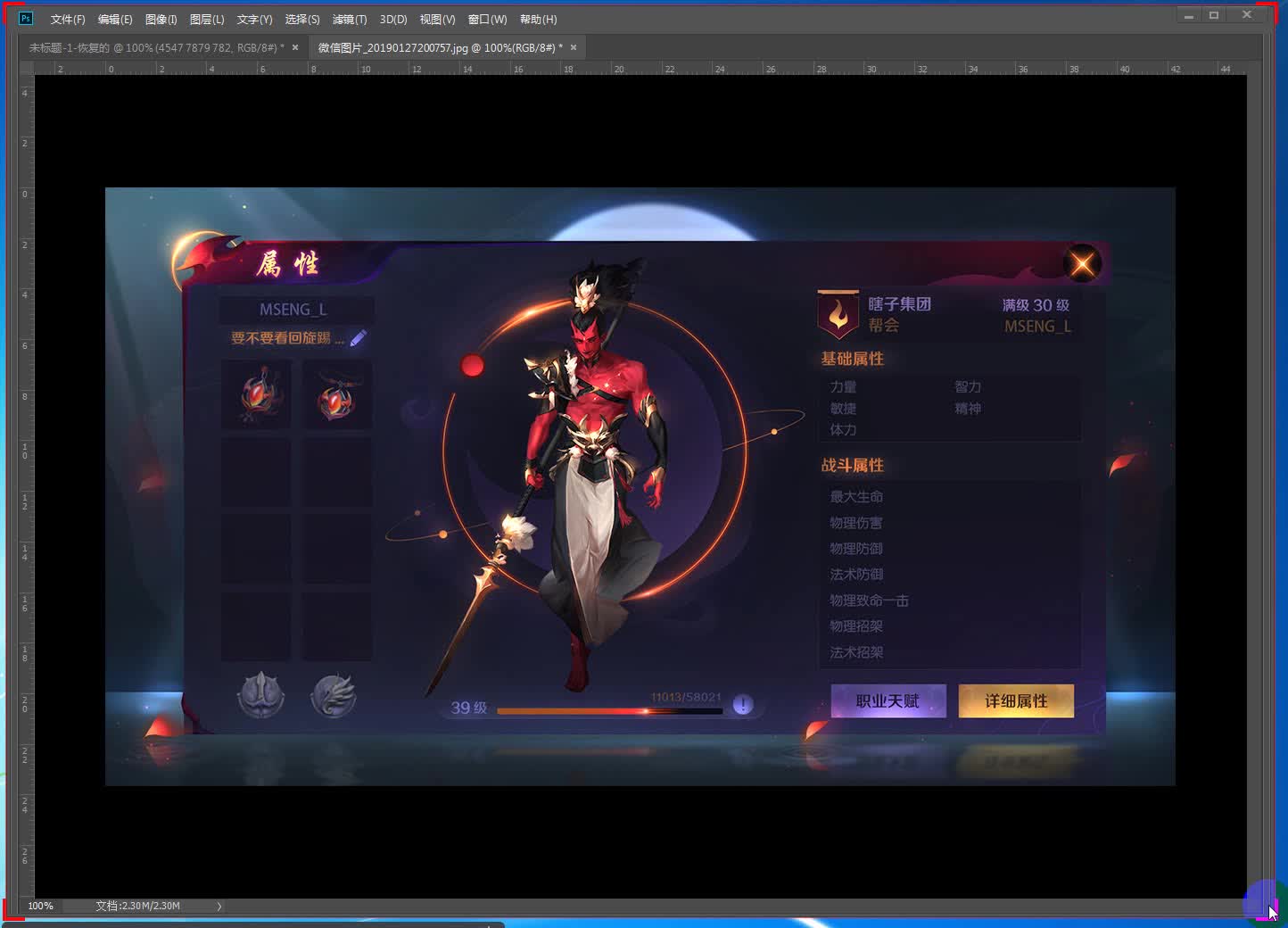Open the 文件(F) menu
The image size is (1288, 928).
68,19
